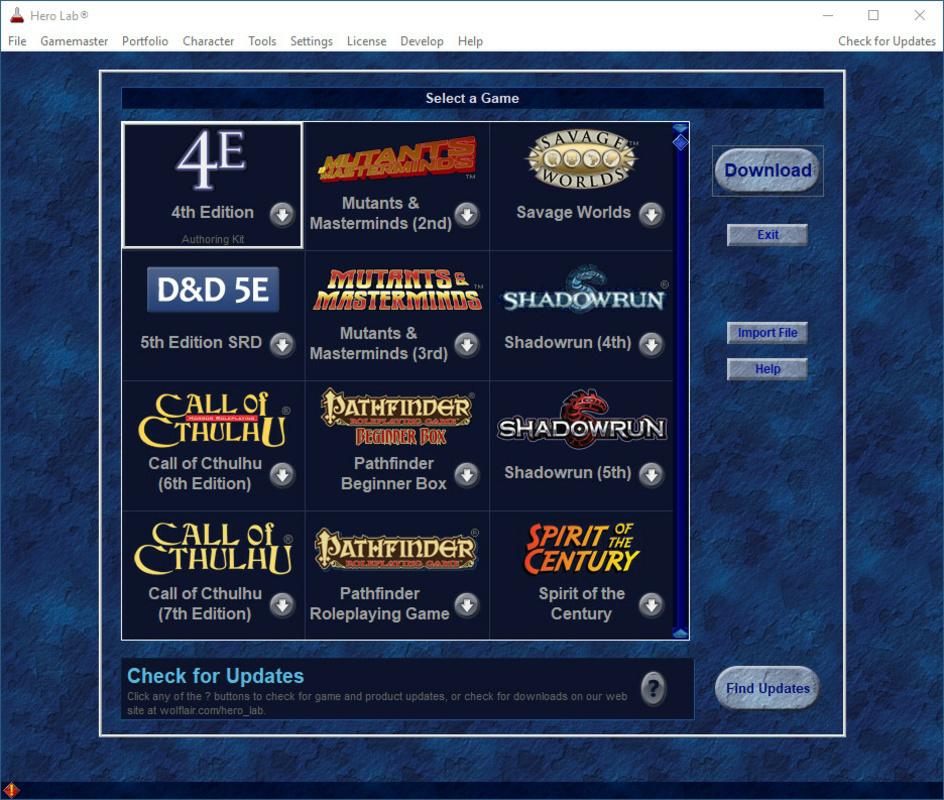Select the Pathfinder Beginner Box logo

396,416
